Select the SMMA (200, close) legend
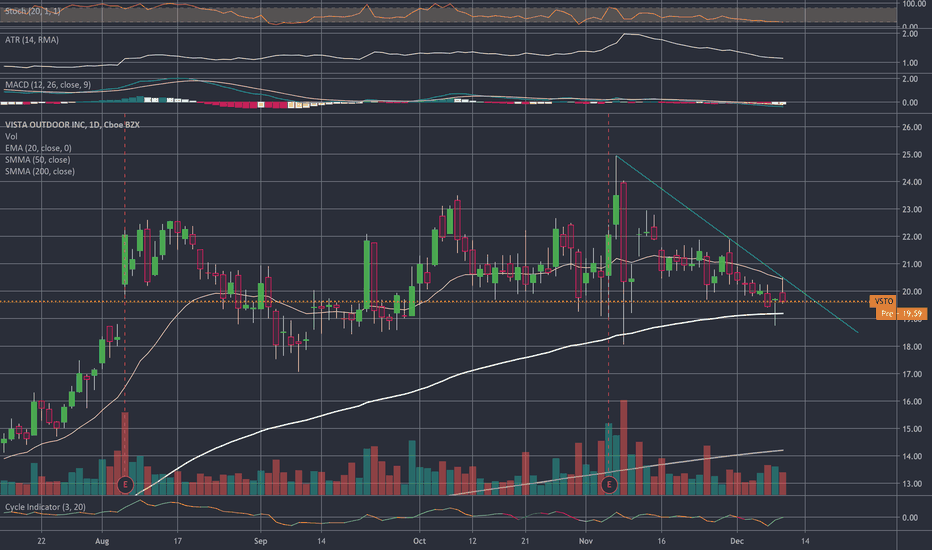The width and height of the screenshot is (932, 550). point(40,171)
